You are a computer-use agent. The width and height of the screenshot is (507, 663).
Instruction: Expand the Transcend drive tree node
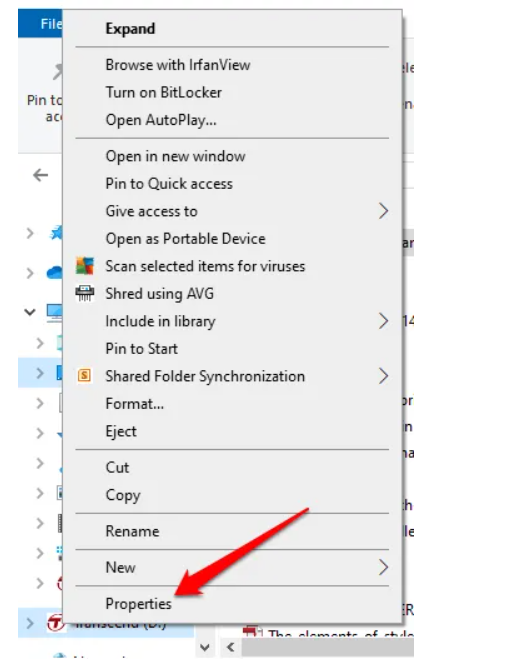(30, 623)
